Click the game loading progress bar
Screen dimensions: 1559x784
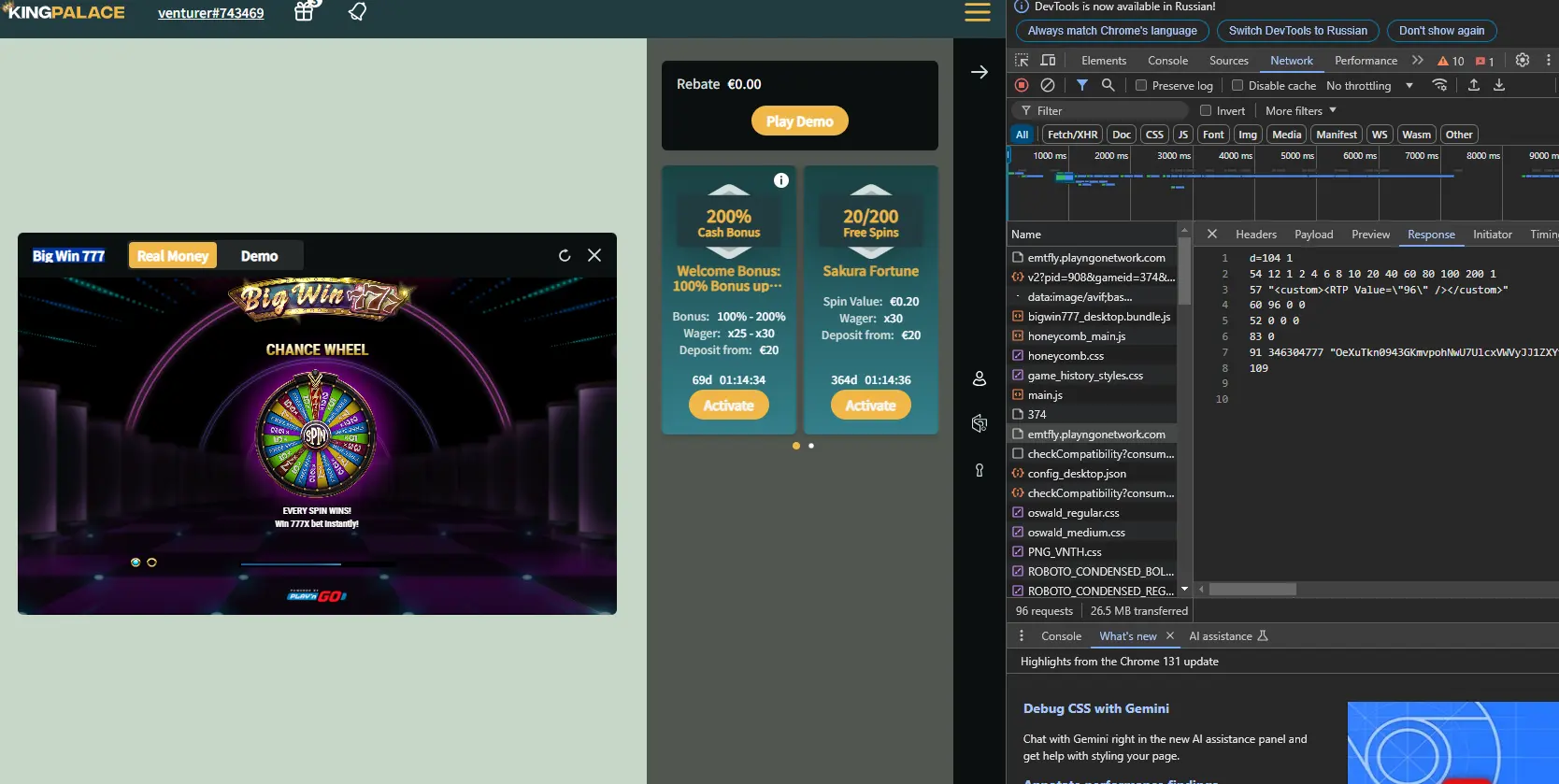click(318, 564)
